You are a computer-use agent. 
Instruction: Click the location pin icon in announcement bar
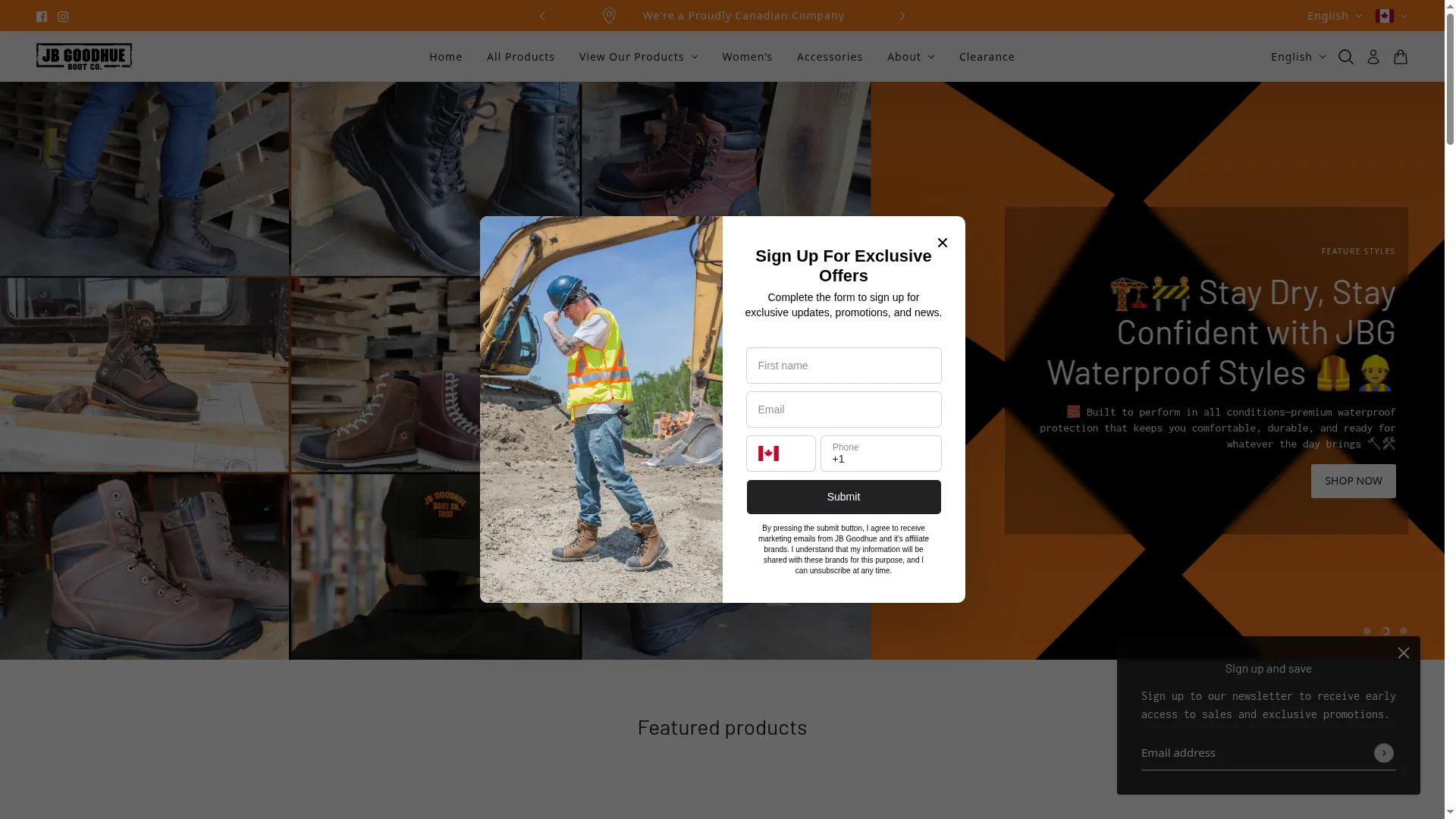(x=609, y=16)
